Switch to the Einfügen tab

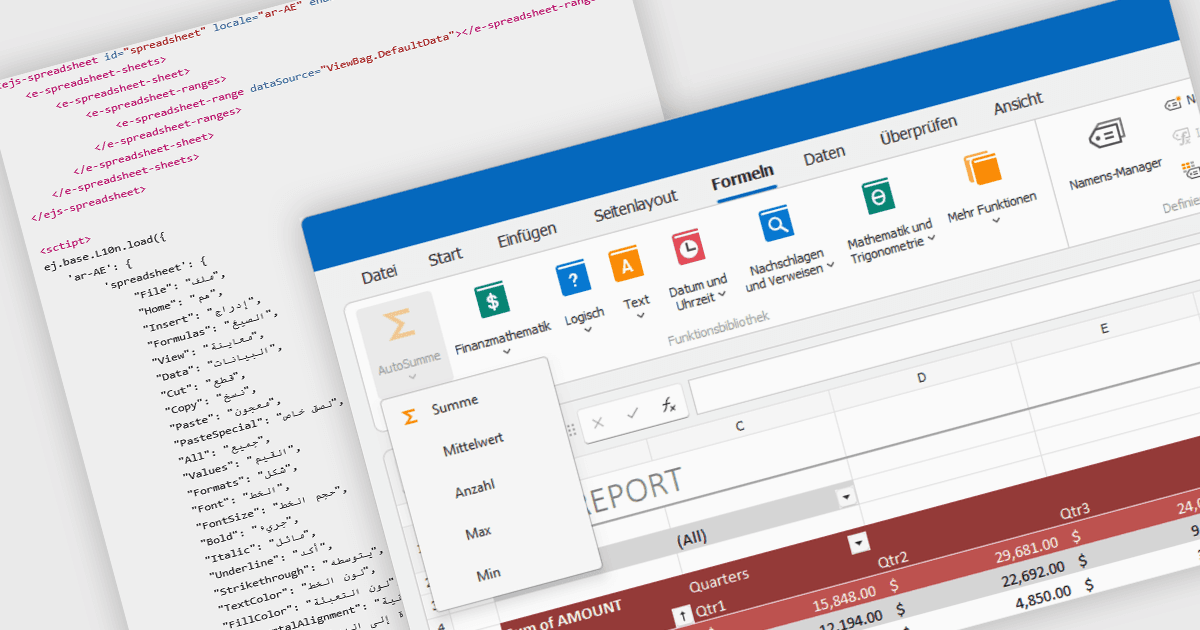tap(527, 236)
